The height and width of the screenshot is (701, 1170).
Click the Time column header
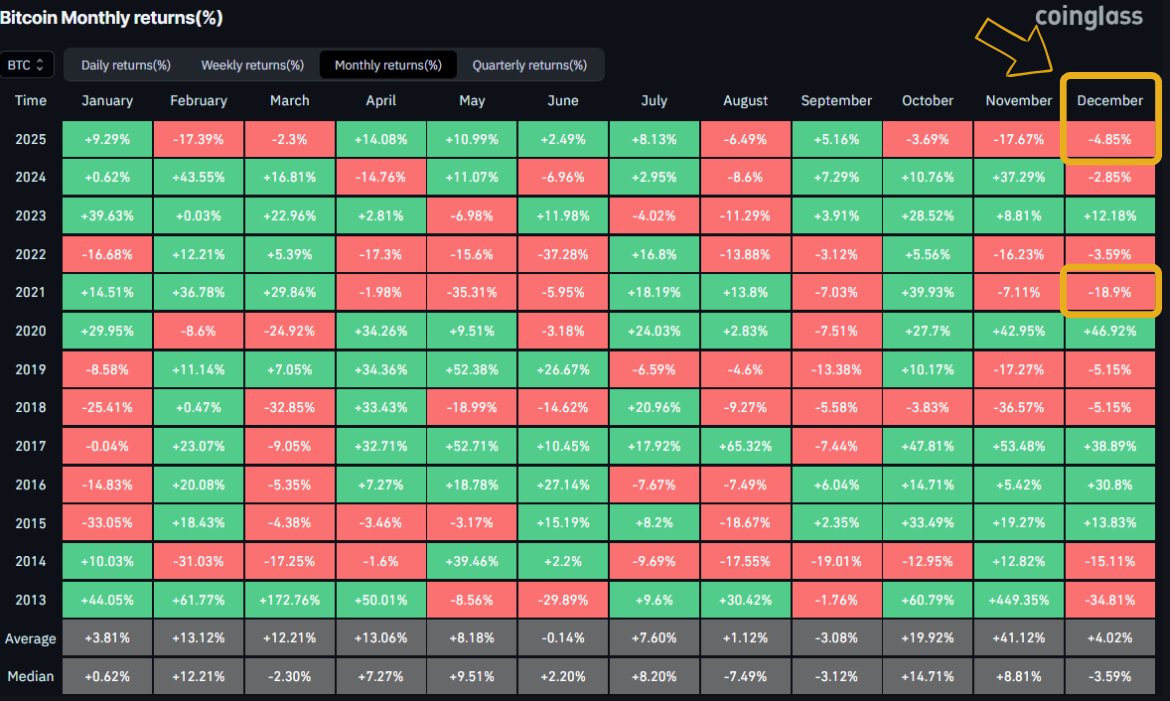pos(31,100)
